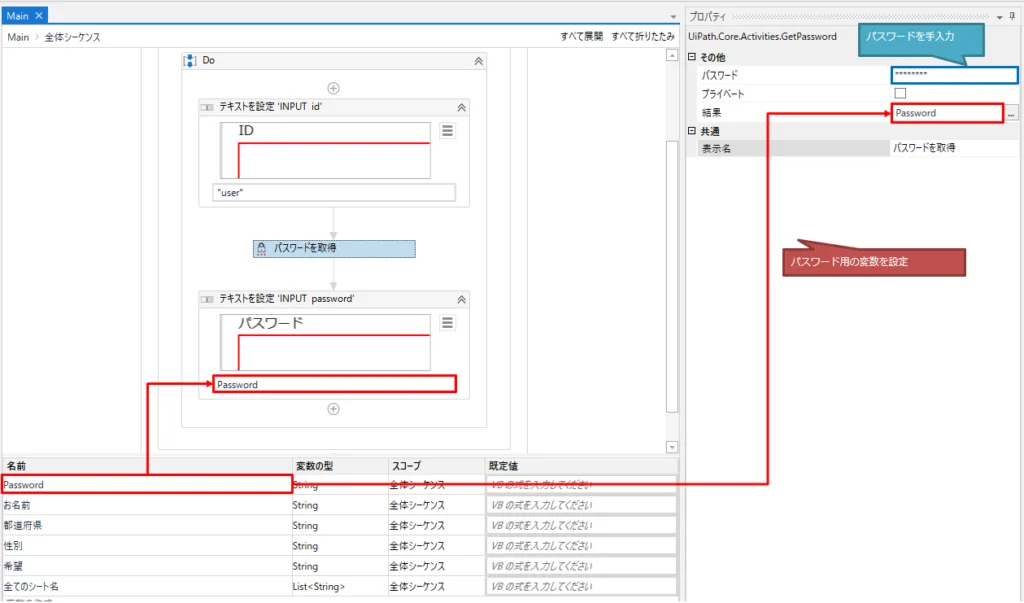This screenshot has height=603, width=1024.
Task: Click the add-activity plus icon above 'INPUT id'
Action: tap(334, 88)
